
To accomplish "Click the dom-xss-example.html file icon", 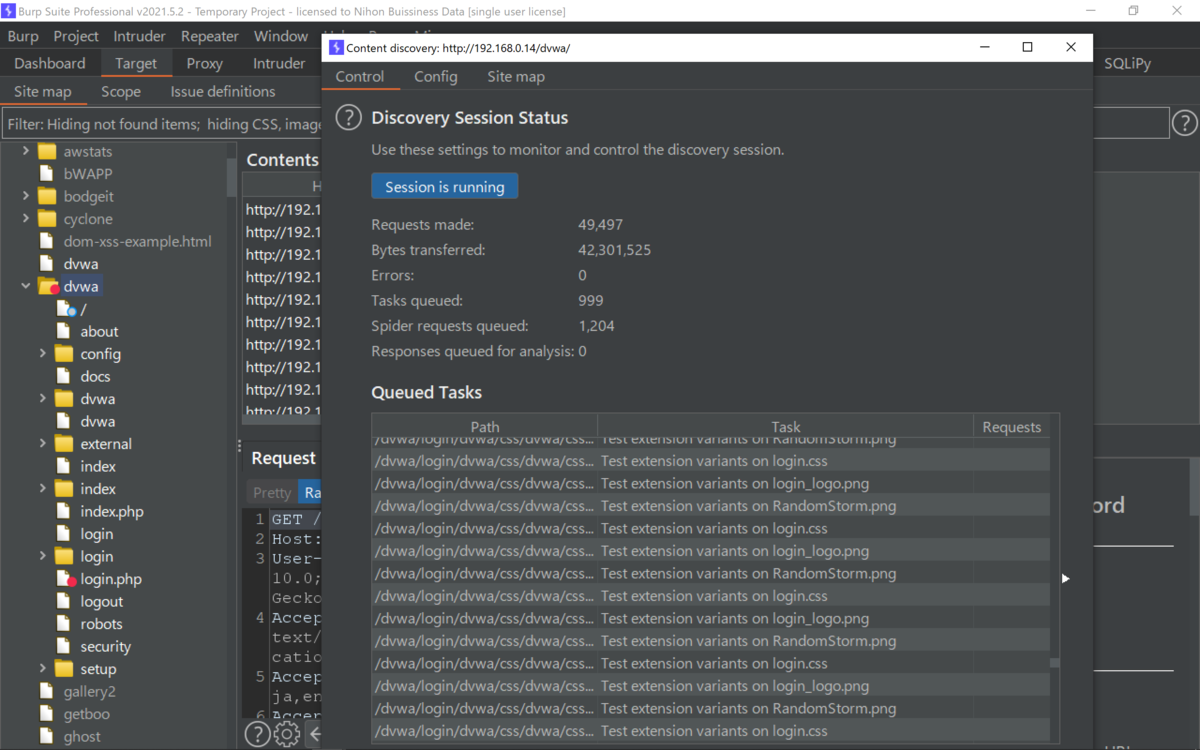I will pos(46,241).
